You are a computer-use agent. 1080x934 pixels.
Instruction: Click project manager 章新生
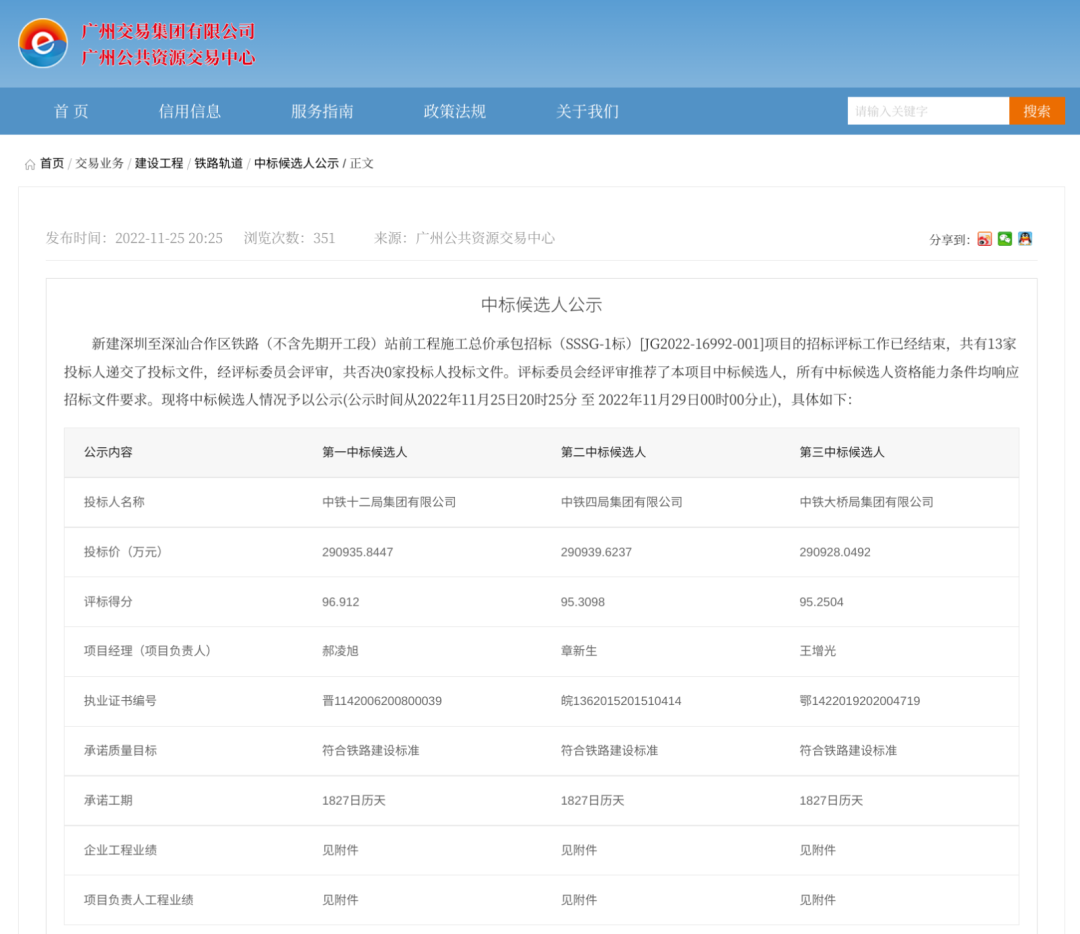579,651
